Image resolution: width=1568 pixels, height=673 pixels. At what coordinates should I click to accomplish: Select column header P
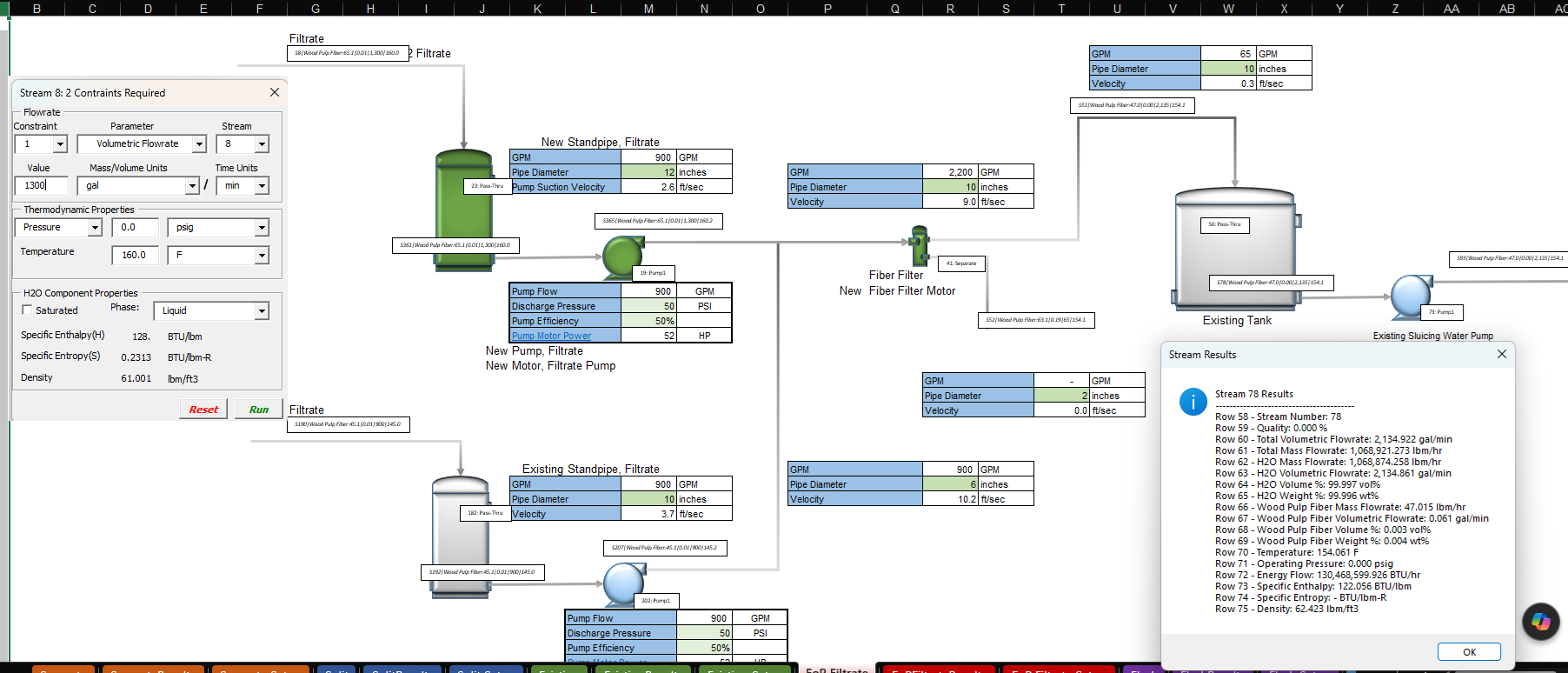pyautogui.click(x=827, y=8)
